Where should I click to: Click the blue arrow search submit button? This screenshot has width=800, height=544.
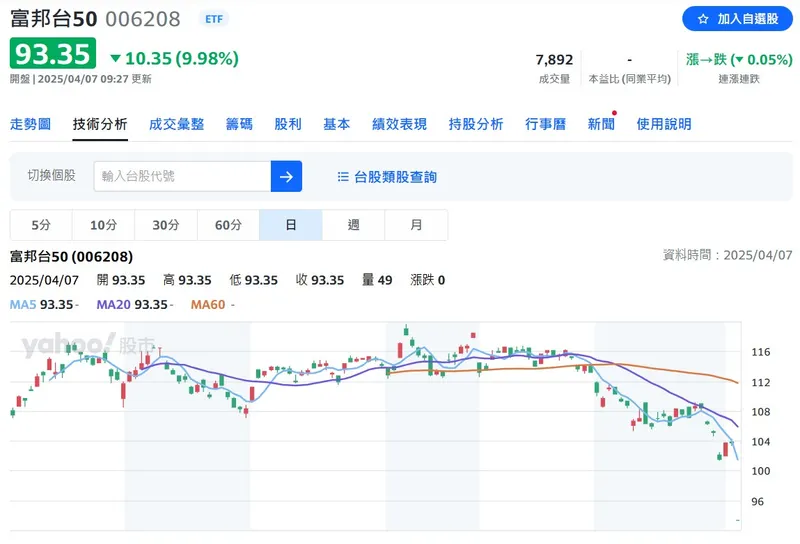(x=286, y=176)
